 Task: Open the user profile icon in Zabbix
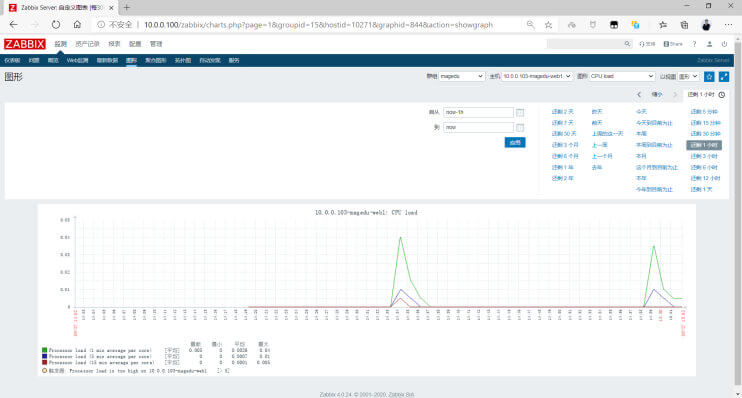(x=709, y=44)
